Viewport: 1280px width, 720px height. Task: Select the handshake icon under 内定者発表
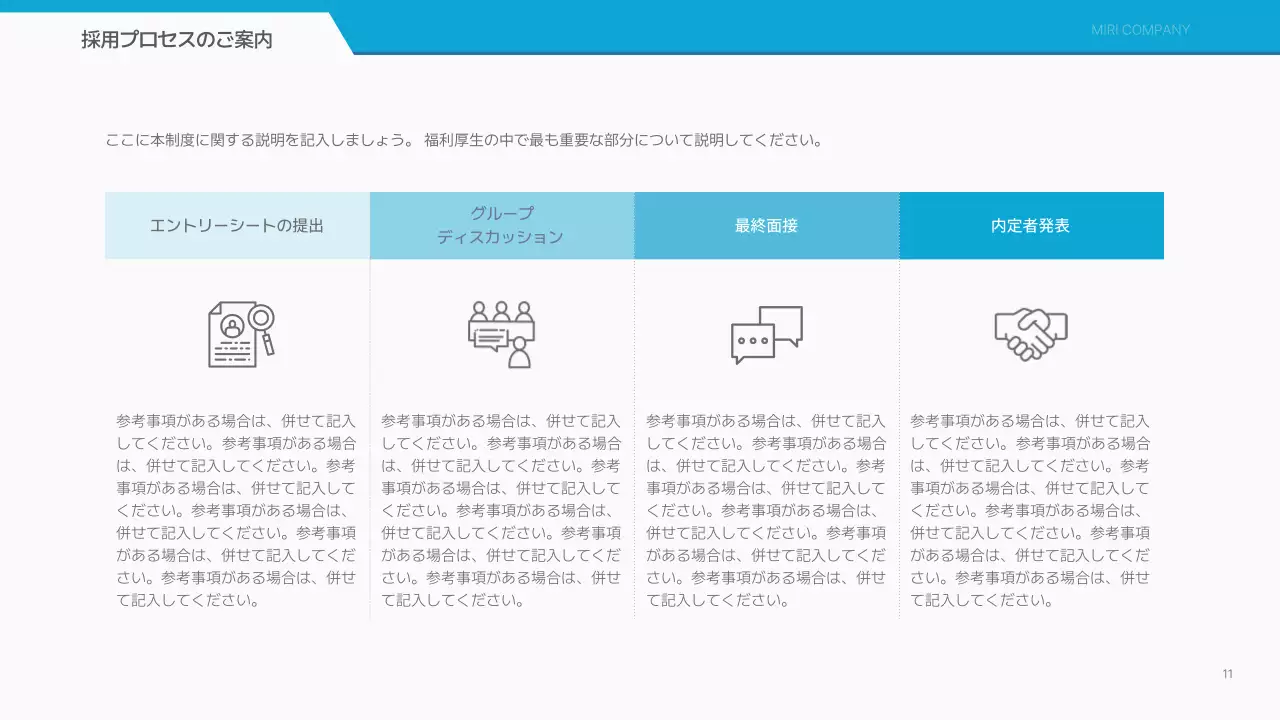(x=1030, y=332)
